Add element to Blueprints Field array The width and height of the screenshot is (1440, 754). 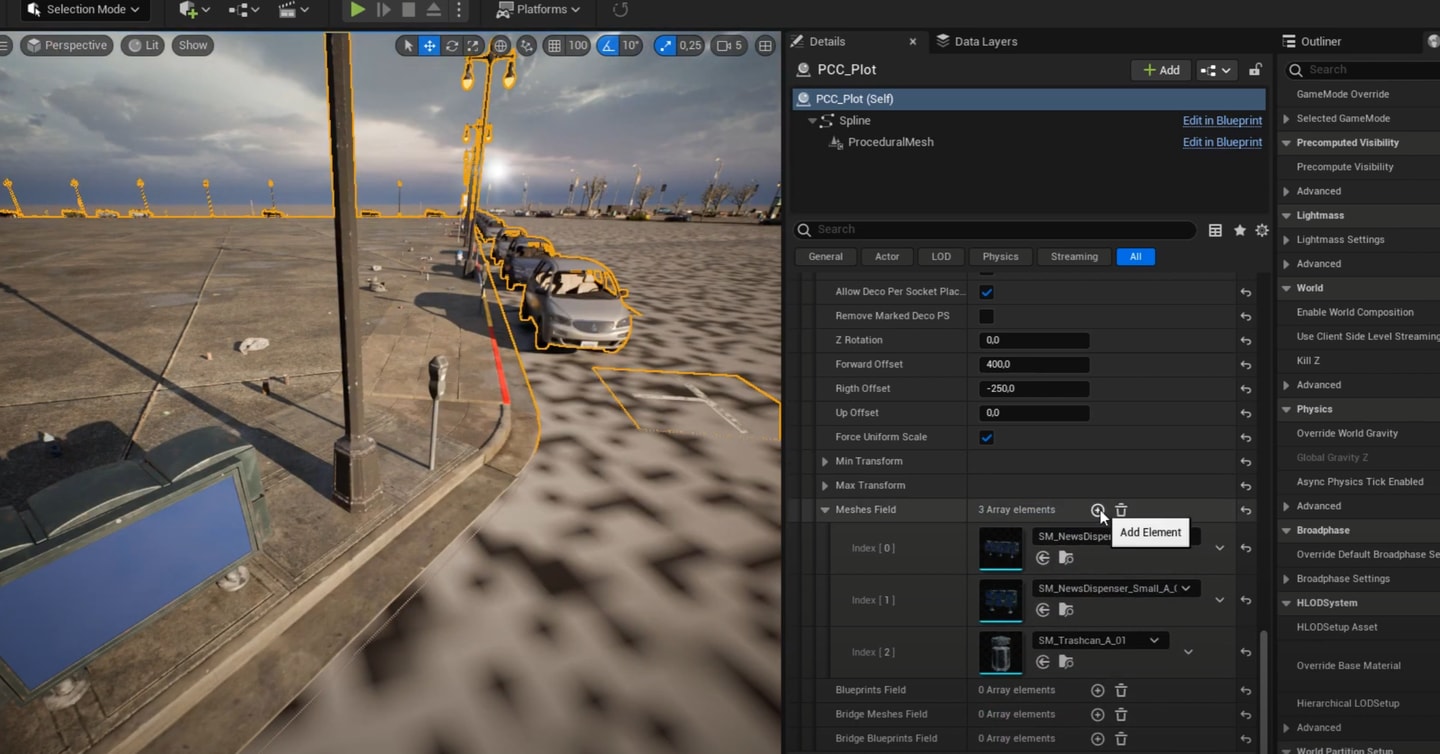pos(1097,690)
